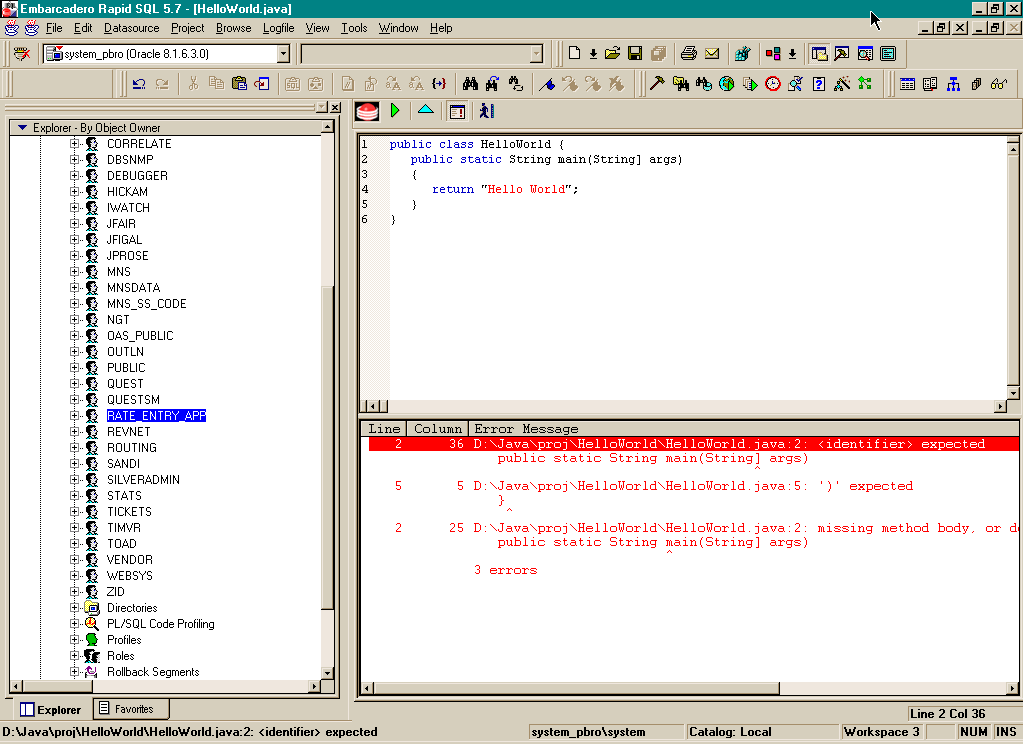This screenshot has width=1023, height=744.
Task: Click the help question mark icon
Action: 819,84
